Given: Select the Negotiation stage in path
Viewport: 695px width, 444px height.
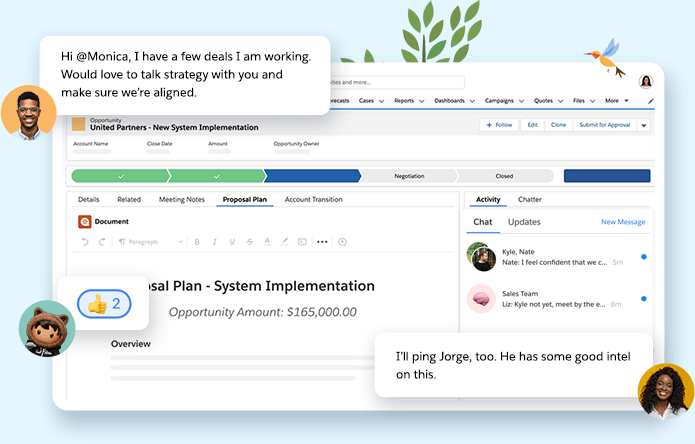Looking at the screenshot, I should (x=408, y=176).
